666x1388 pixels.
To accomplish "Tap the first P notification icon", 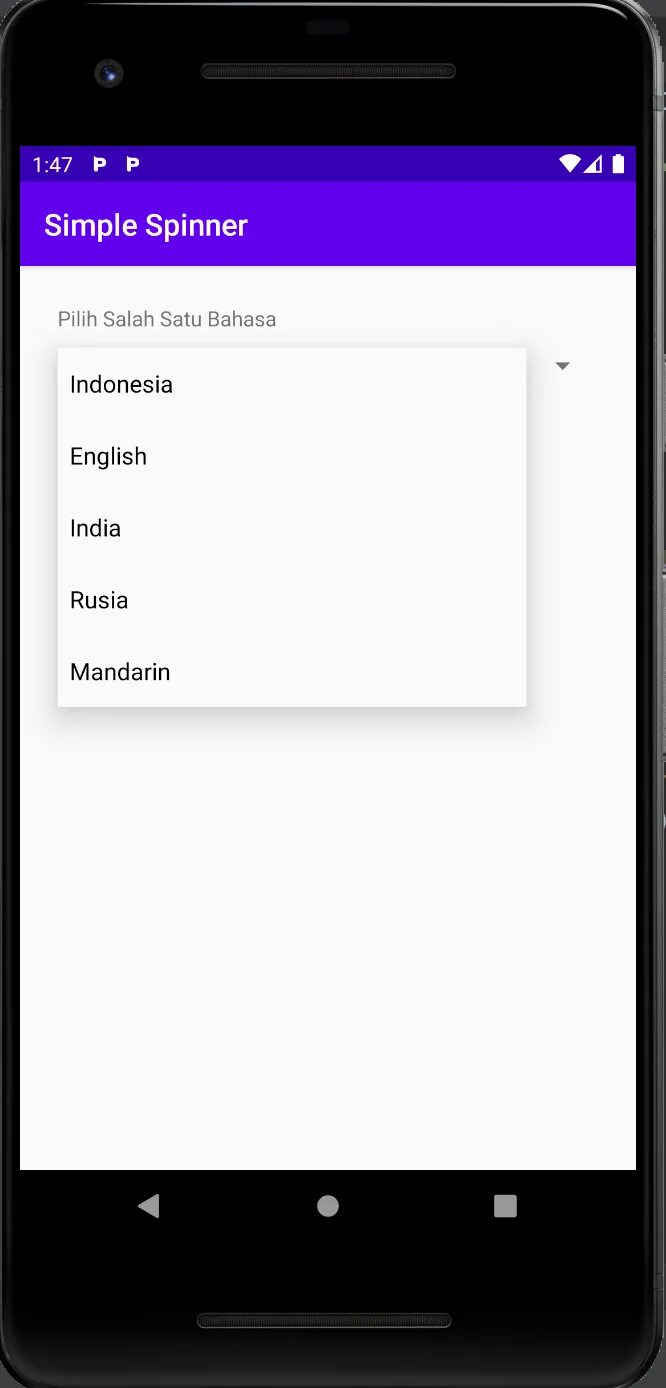I will pyautogui.click(x=100, y=164).
